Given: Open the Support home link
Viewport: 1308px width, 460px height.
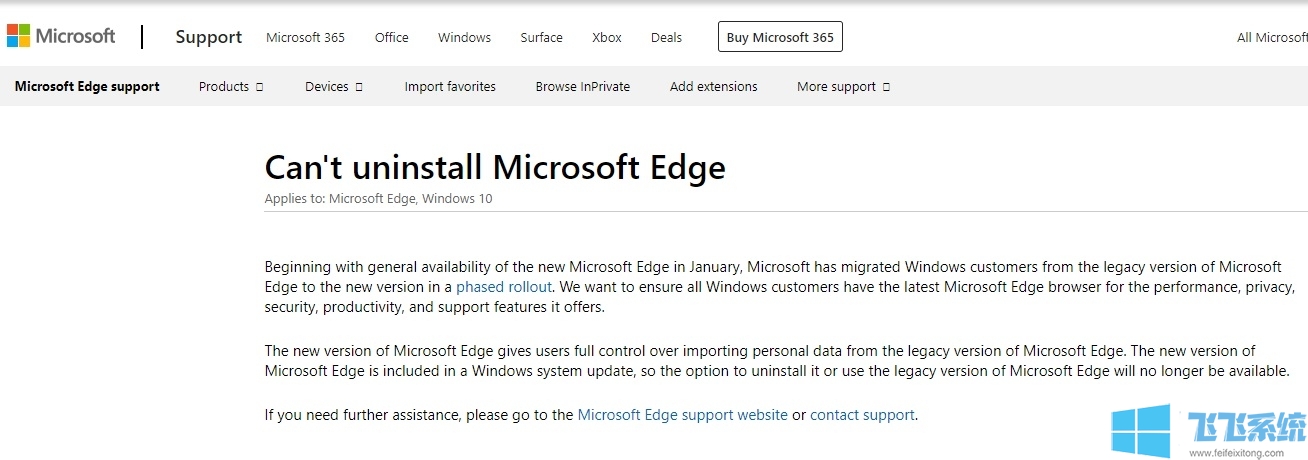Looking at the screenshot, I should (x=208, y=37).
